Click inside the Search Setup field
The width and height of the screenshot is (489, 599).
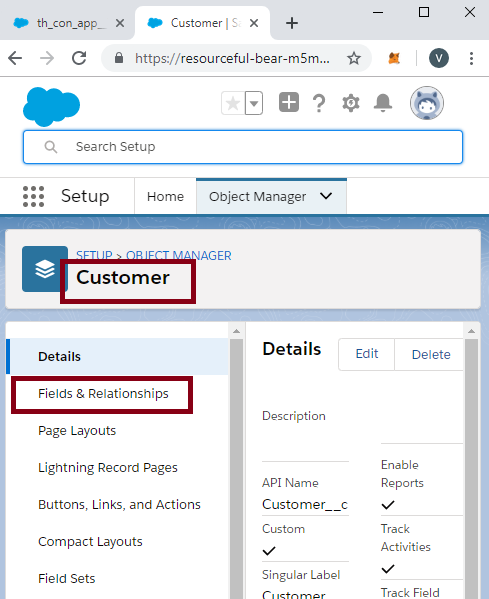[243, 147]
